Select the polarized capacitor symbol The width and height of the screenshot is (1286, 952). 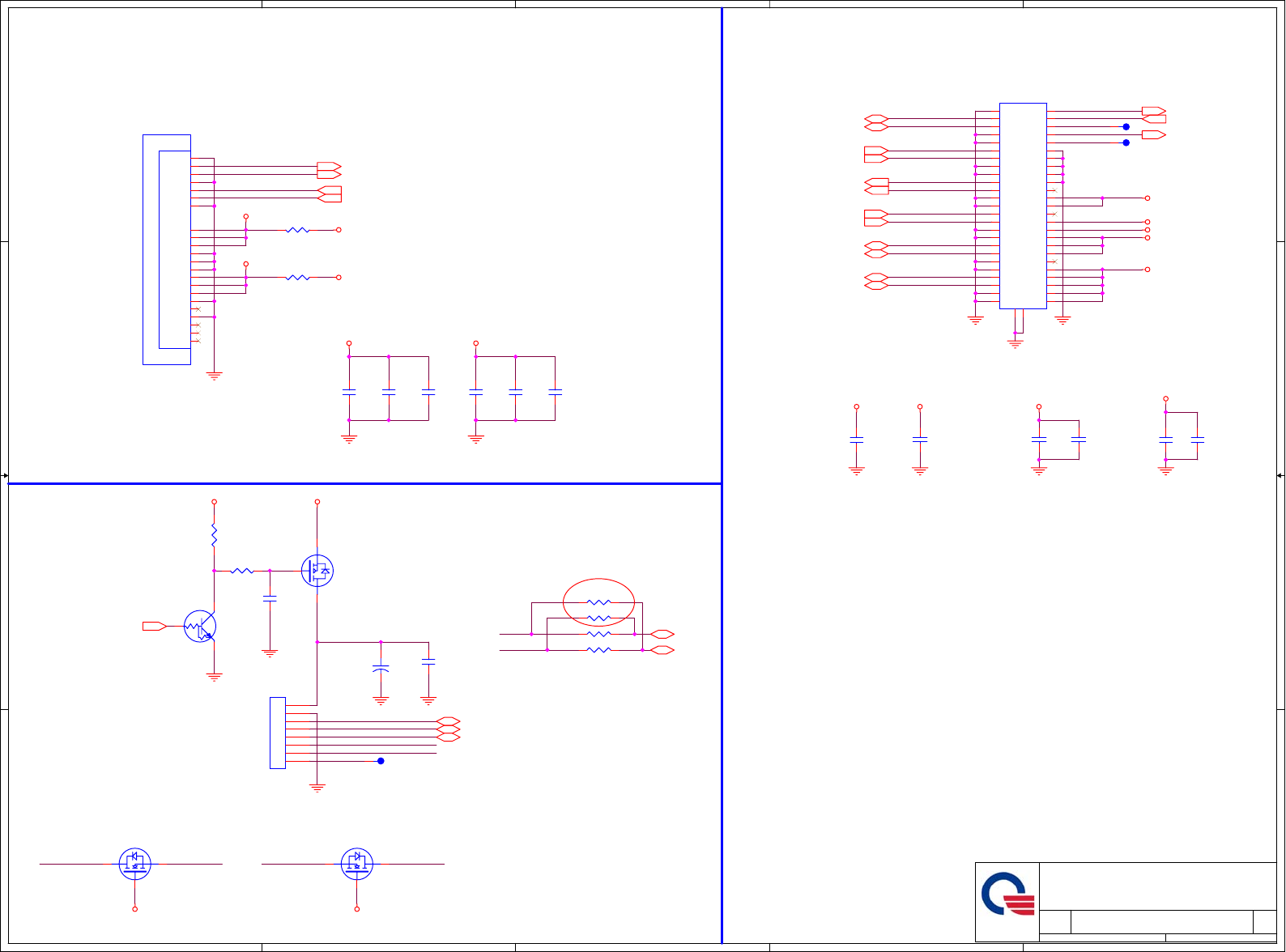[x=381, y=669]
